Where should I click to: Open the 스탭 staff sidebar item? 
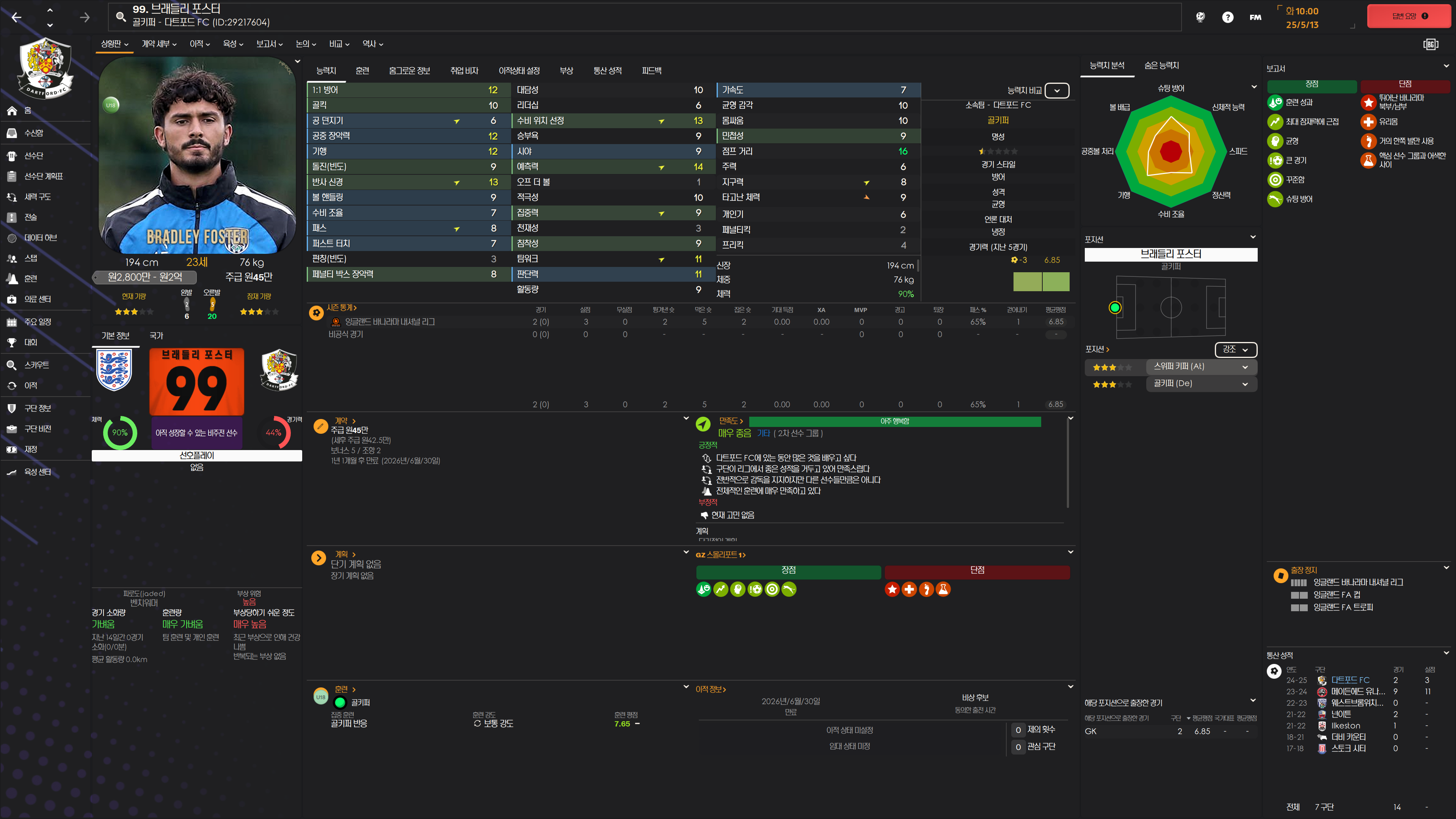(x=30, y=258)
